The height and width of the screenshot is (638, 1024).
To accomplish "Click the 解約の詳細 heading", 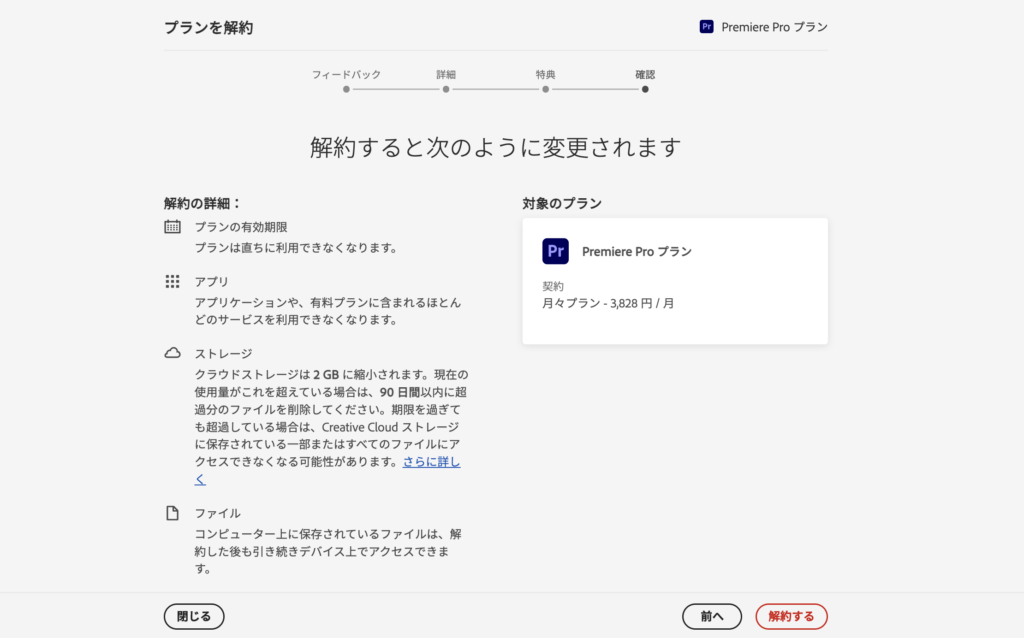I will click(x=203, y=203).
